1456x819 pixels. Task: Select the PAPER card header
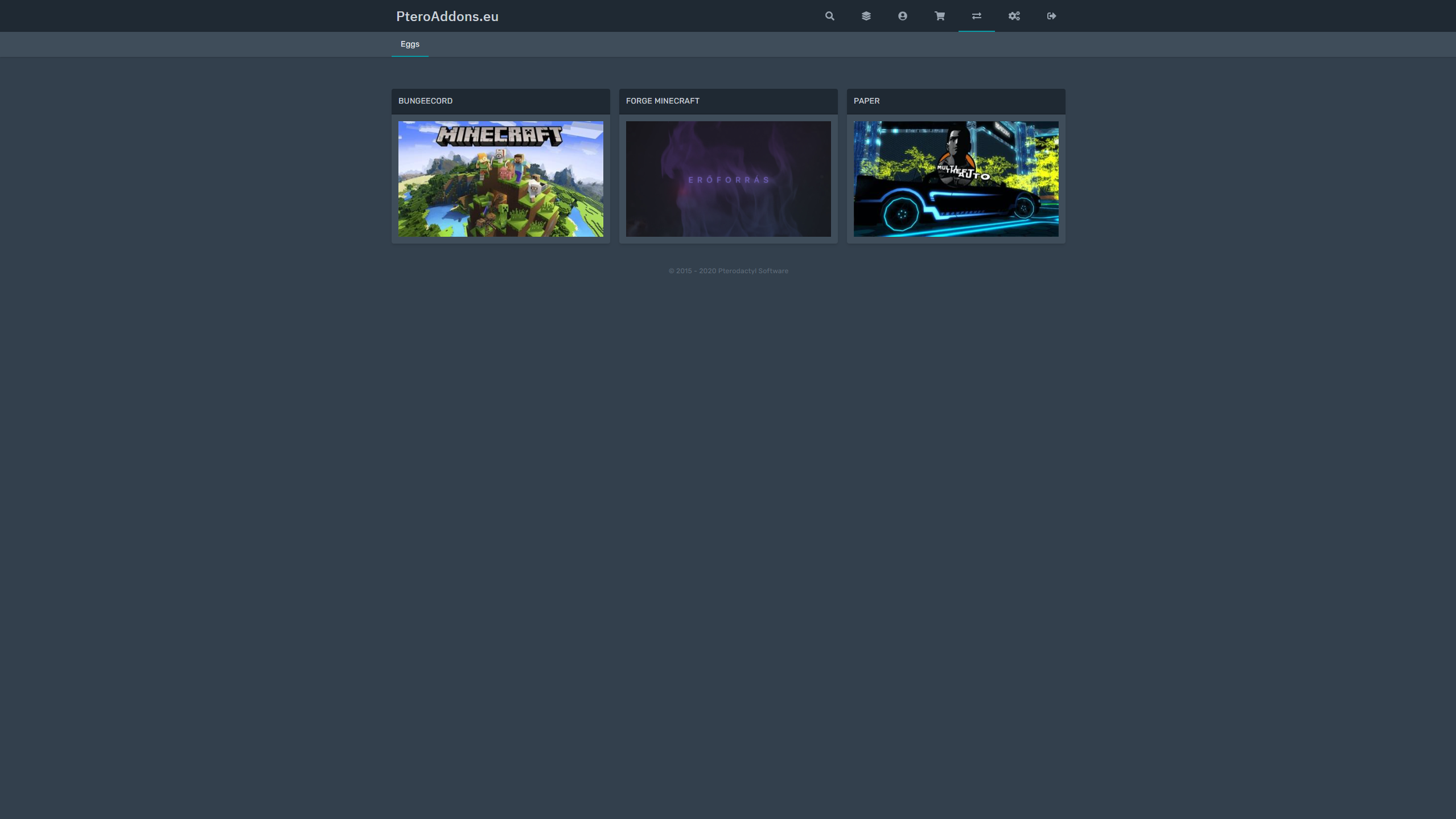pos(866,101)
